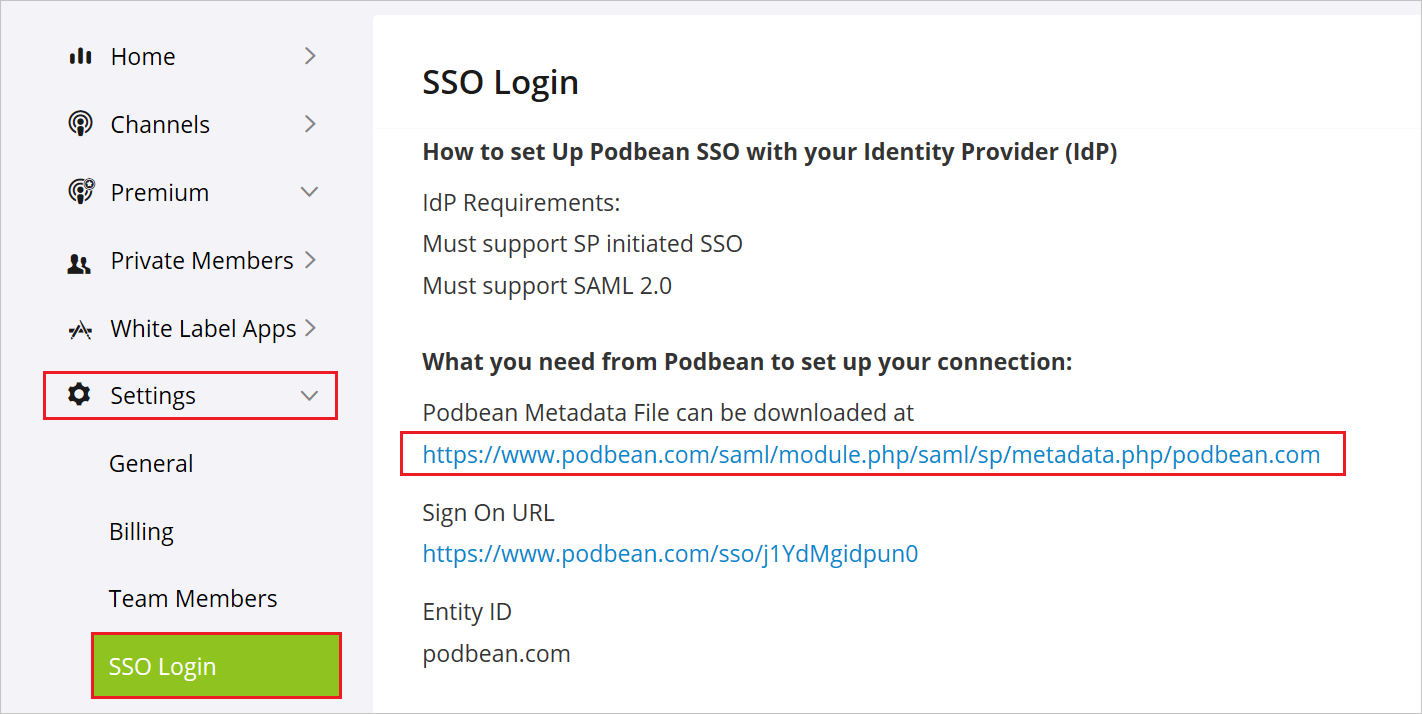Select the SSO Login menu item

[x=163, y=665]
